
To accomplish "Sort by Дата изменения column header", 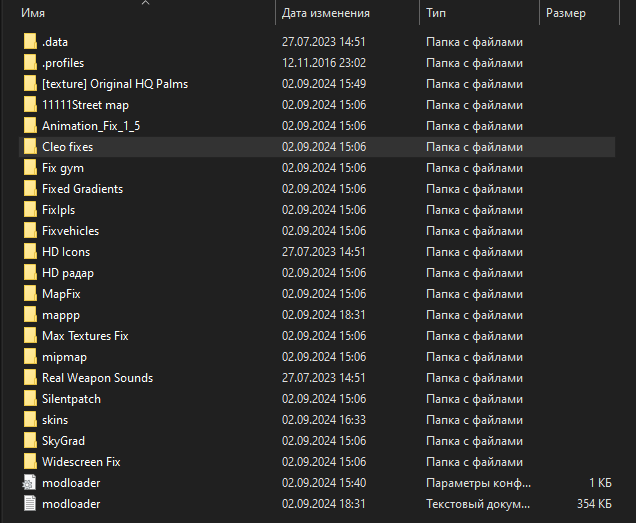I will tap(326, 14).
